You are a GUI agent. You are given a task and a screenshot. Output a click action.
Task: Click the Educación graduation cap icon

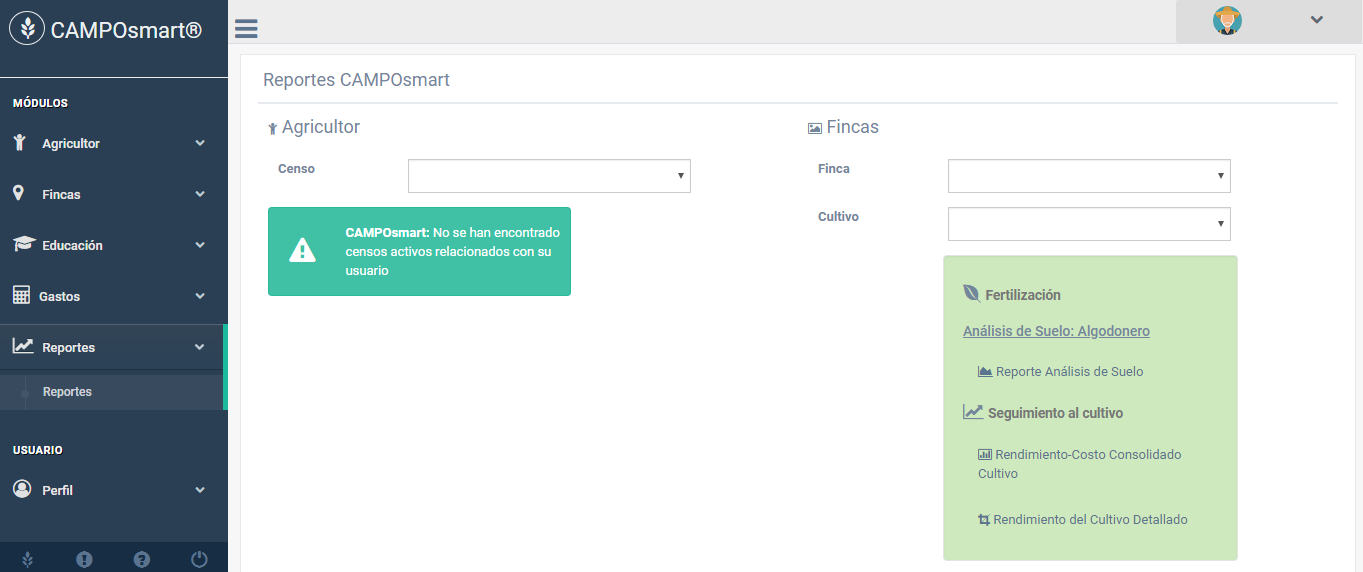[23, 244]
